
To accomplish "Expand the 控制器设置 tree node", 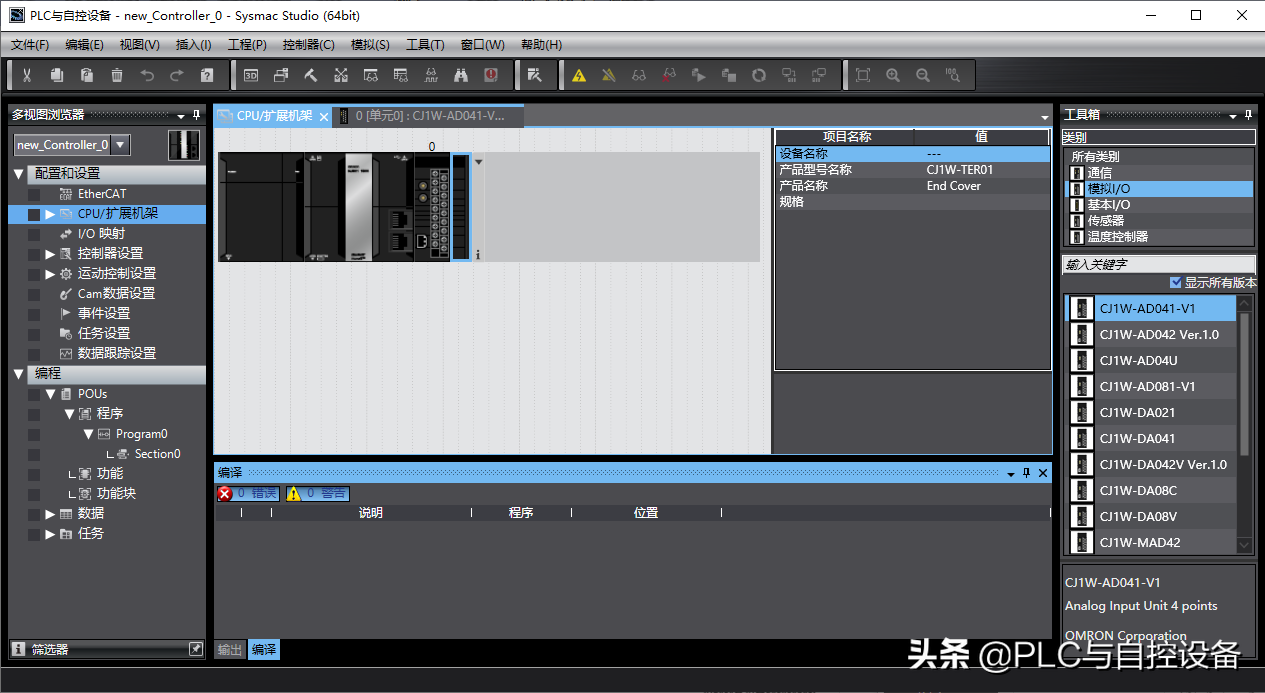I will 50,254.
